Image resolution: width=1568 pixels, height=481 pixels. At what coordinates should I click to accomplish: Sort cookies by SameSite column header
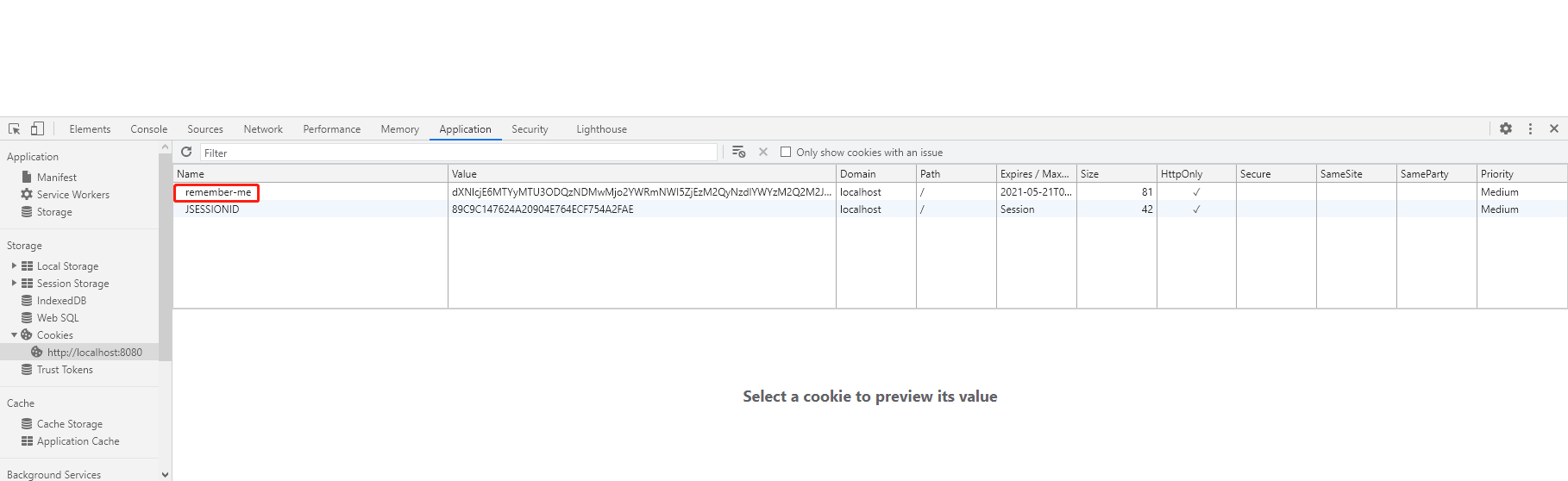1357,173
